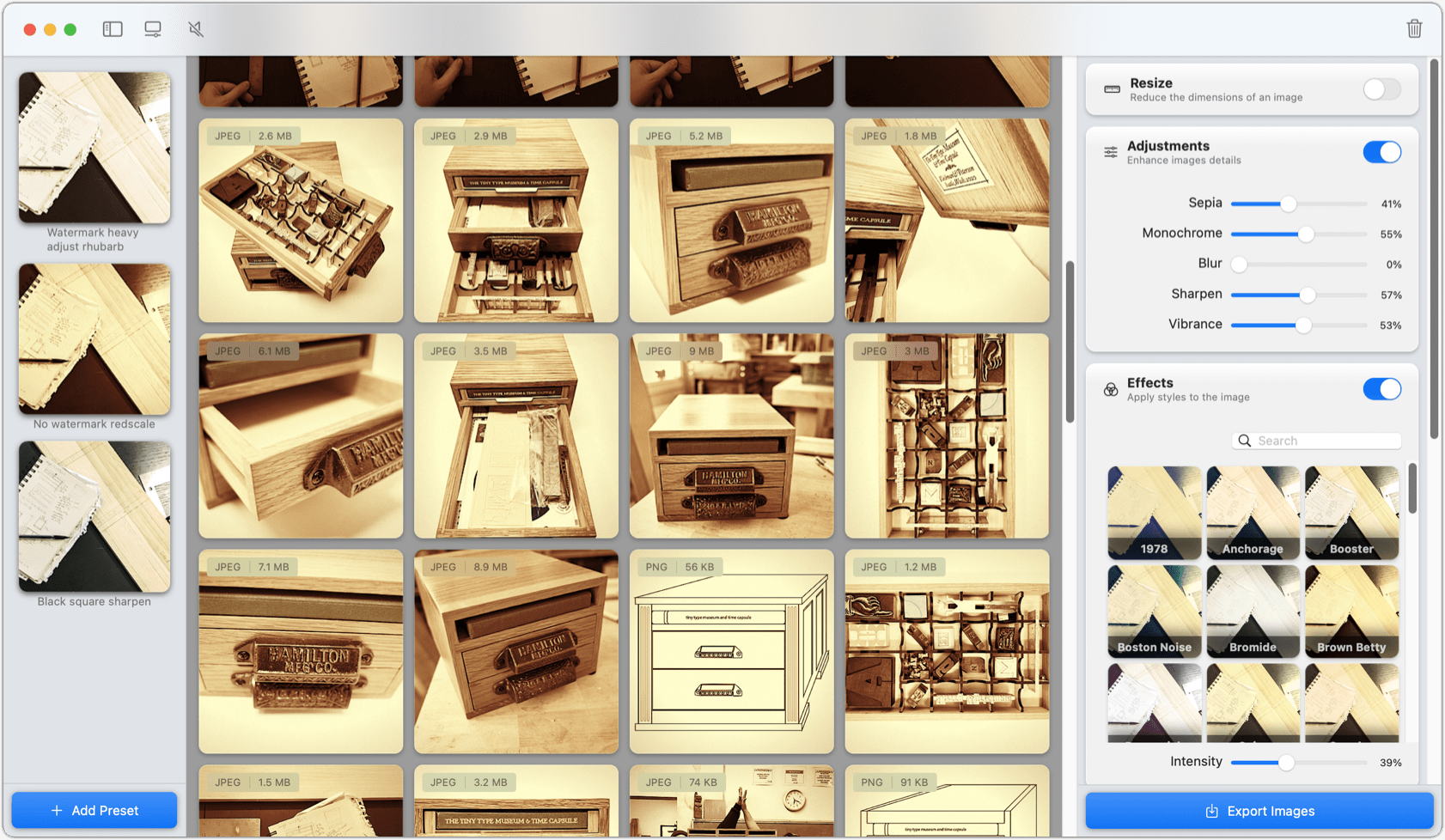
Task: Click the right settings panel scrollbar
Action: [1434, 249]
